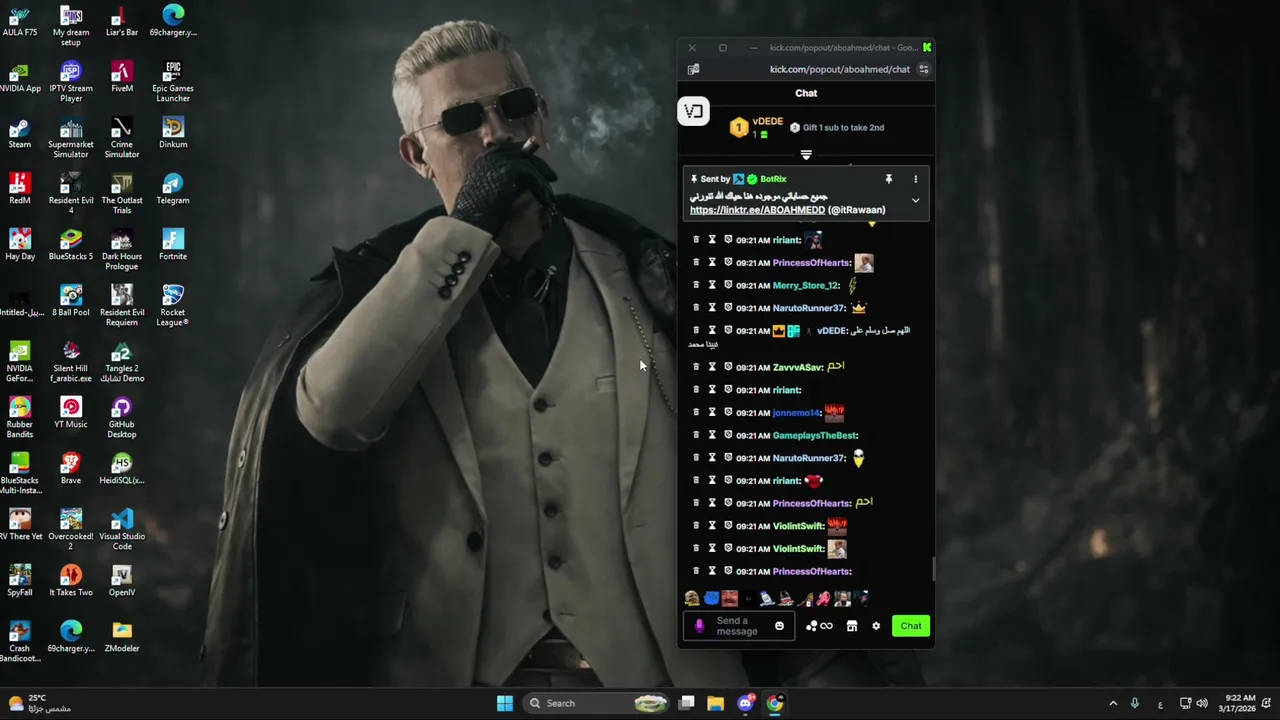
Task: Timeout user ViolintSwift on the crowd emote message
Action: (712, 525)
